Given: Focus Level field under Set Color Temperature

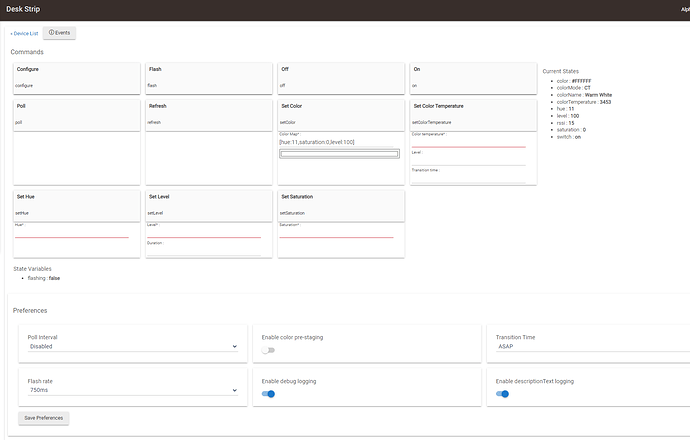Looking at the screenshot, I should click(x=469, y=161).
